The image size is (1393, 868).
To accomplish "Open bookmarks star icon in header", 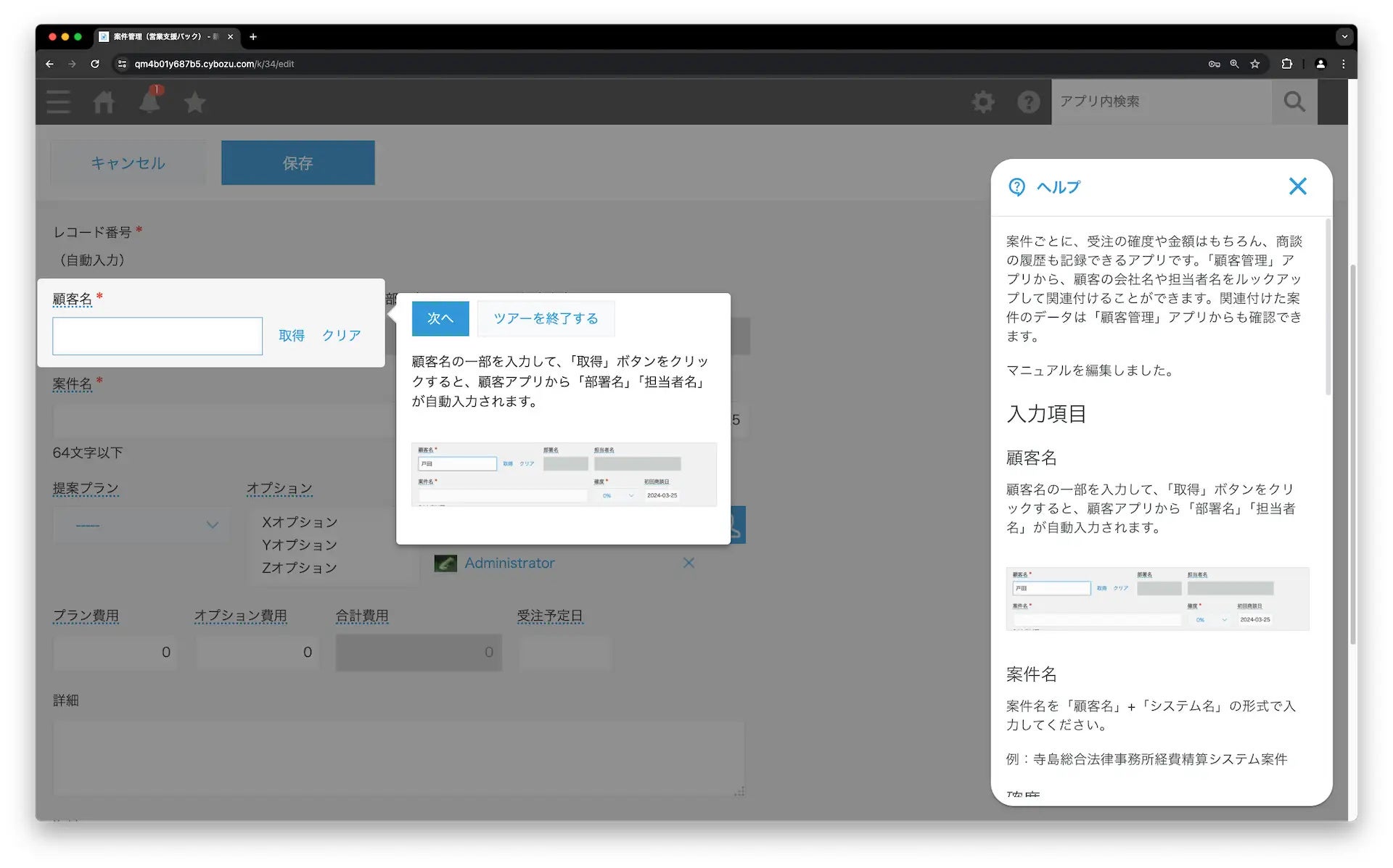I will pos(194,102).
